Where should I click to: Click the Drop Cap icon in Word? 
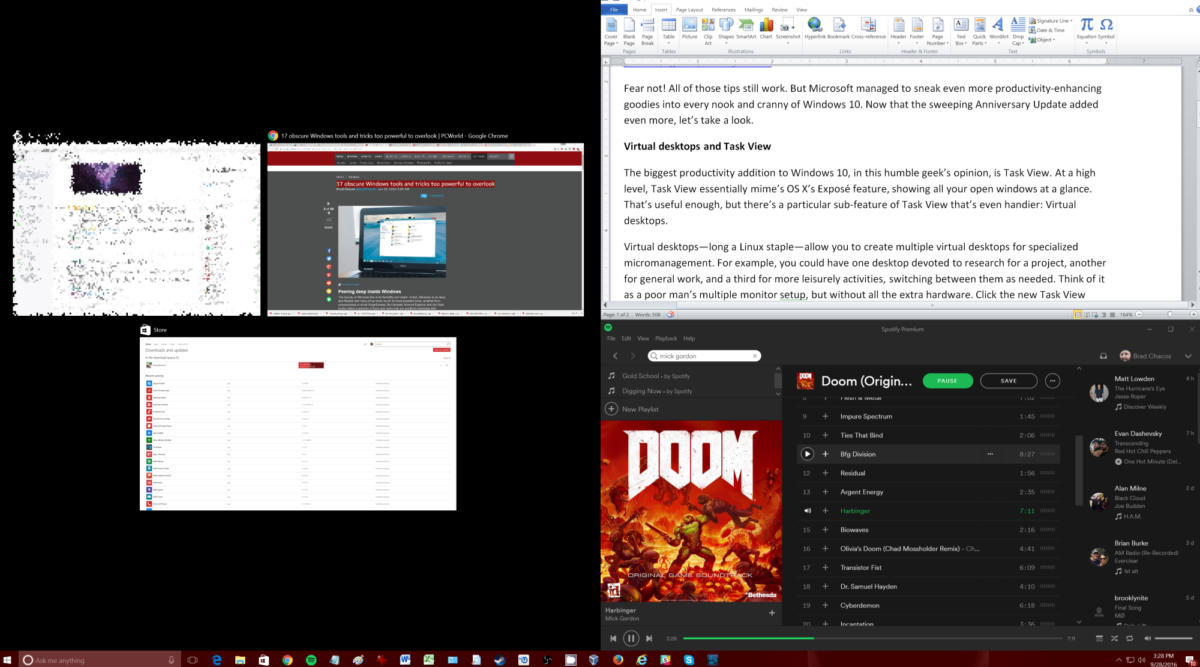[x=1018, y=31]
